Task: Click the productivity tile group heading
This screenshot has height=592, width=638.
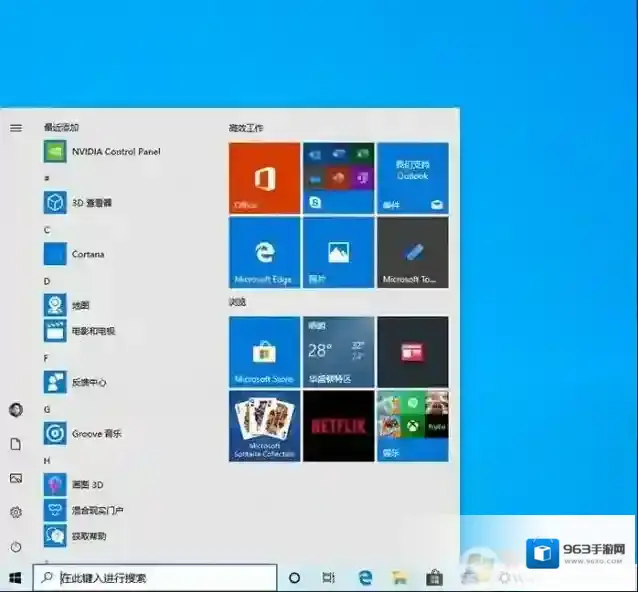Action: [246, 128]
